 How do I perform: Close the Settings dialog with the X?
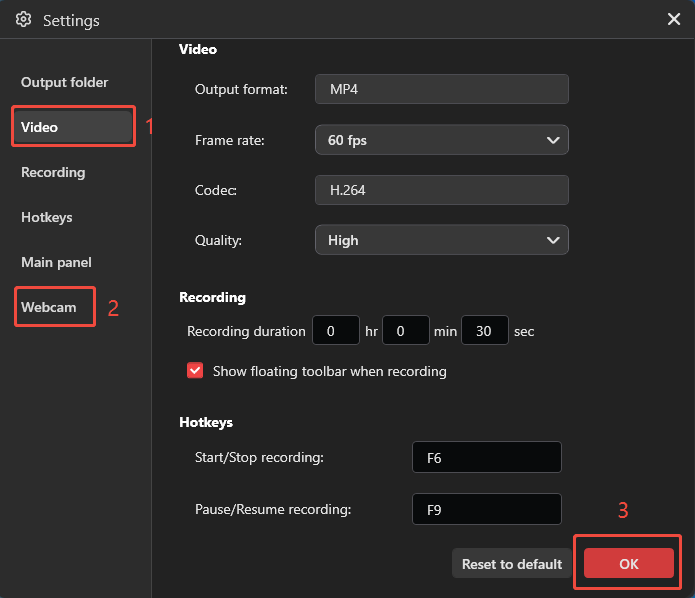click(x=674, y=19)
